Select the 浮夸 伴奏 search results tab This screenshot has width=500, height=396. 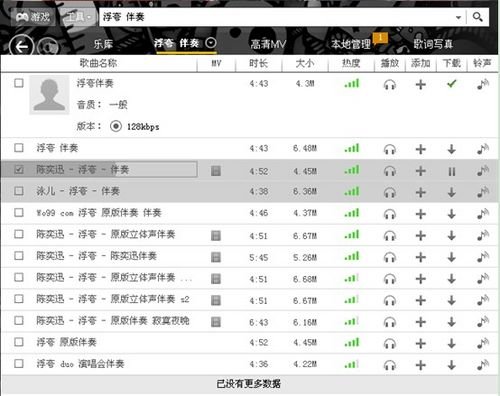coord(177,43)
